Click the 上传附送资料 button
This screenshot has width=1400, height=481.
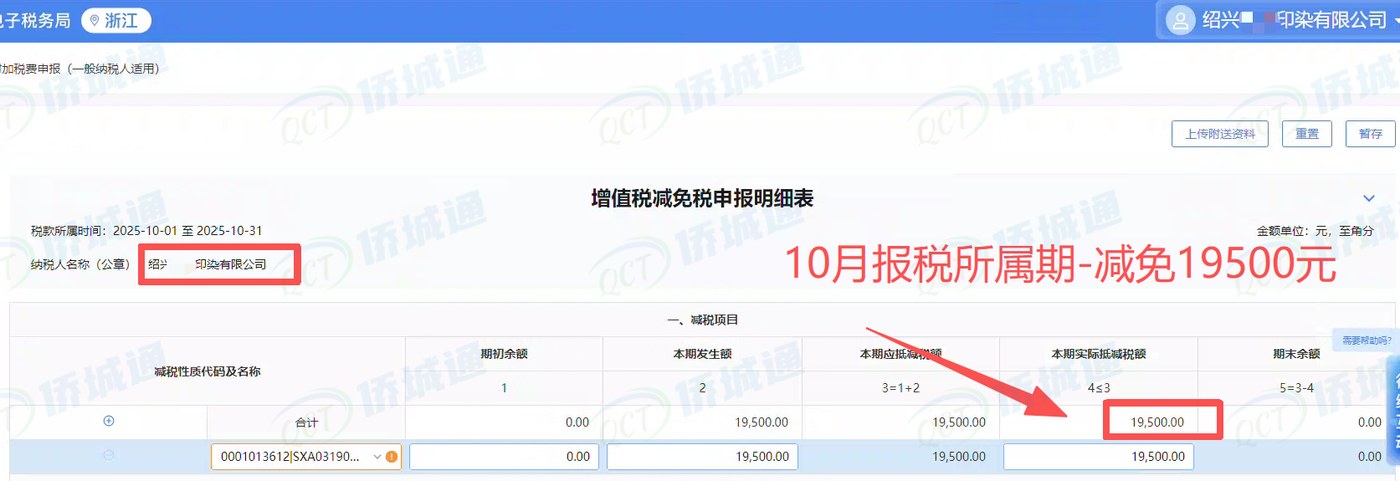pos(1219,134)
